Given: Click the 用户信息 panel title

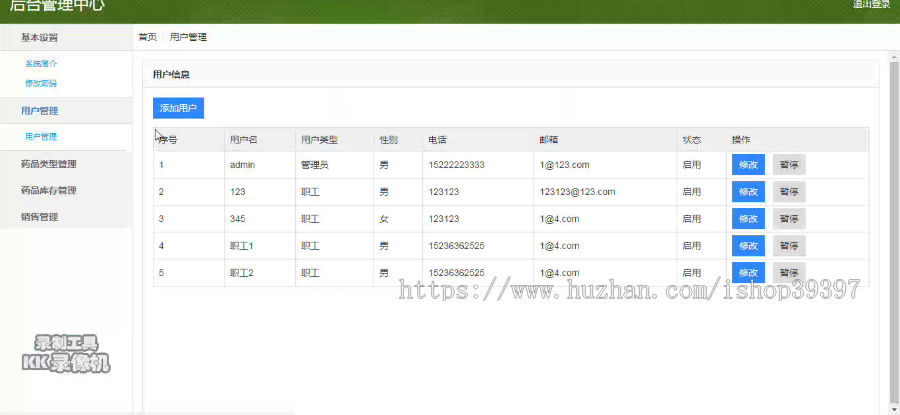Looking at the screenshot, I should [172, 75].
